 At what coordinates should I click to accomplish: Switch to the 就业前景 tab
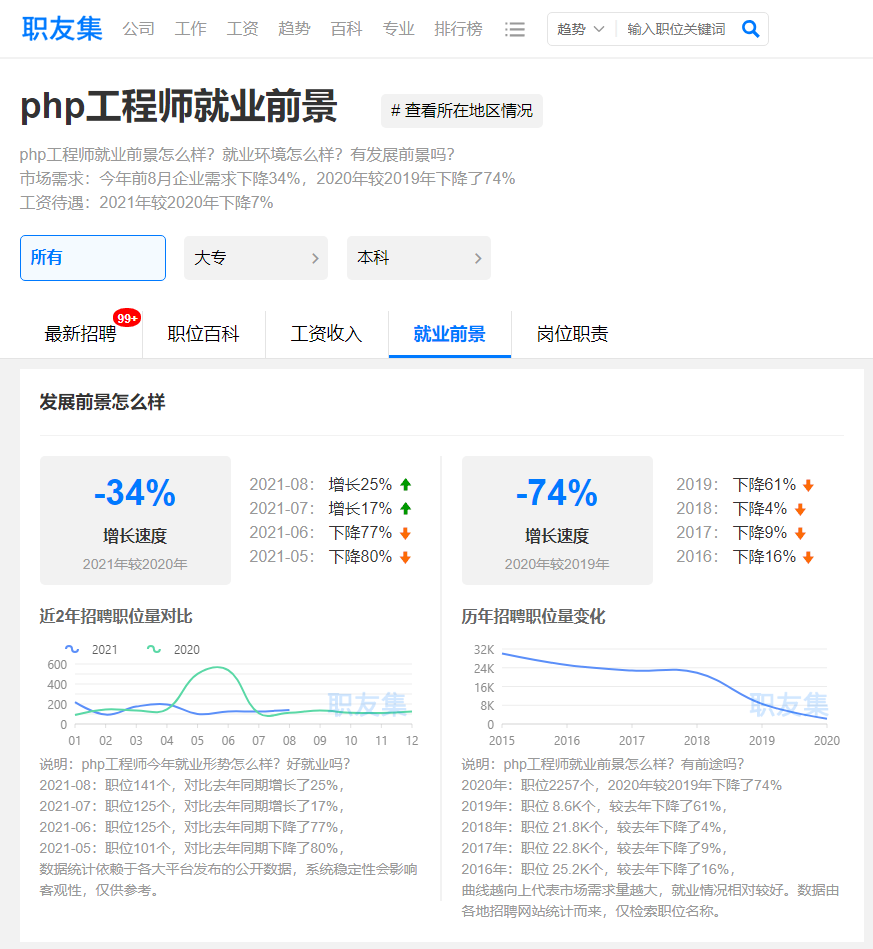(450, 334)
